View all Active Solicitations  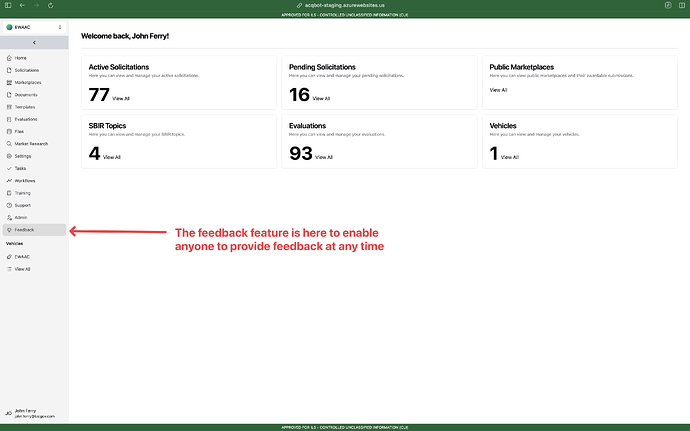[x=121, y=99]
